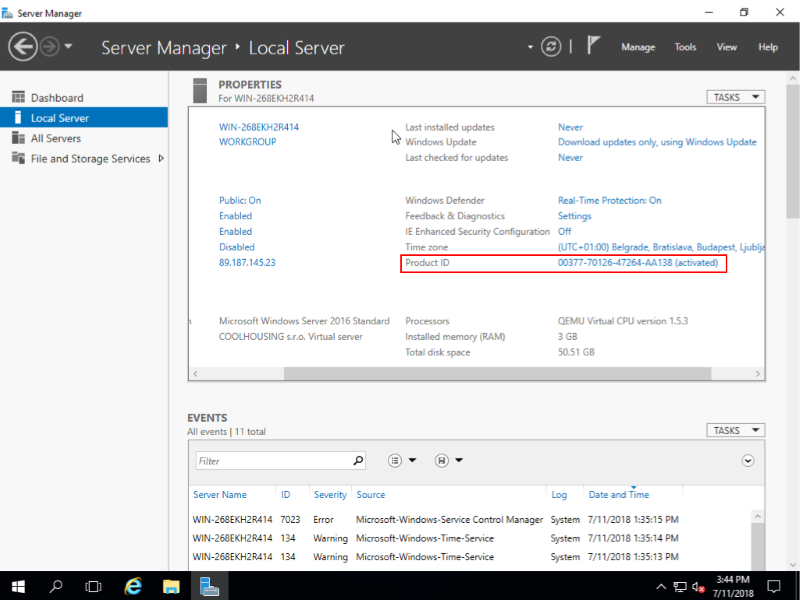Click Never link for last checked updates
The height and width of the screenshot is (600, 800).
click(570, 157)
